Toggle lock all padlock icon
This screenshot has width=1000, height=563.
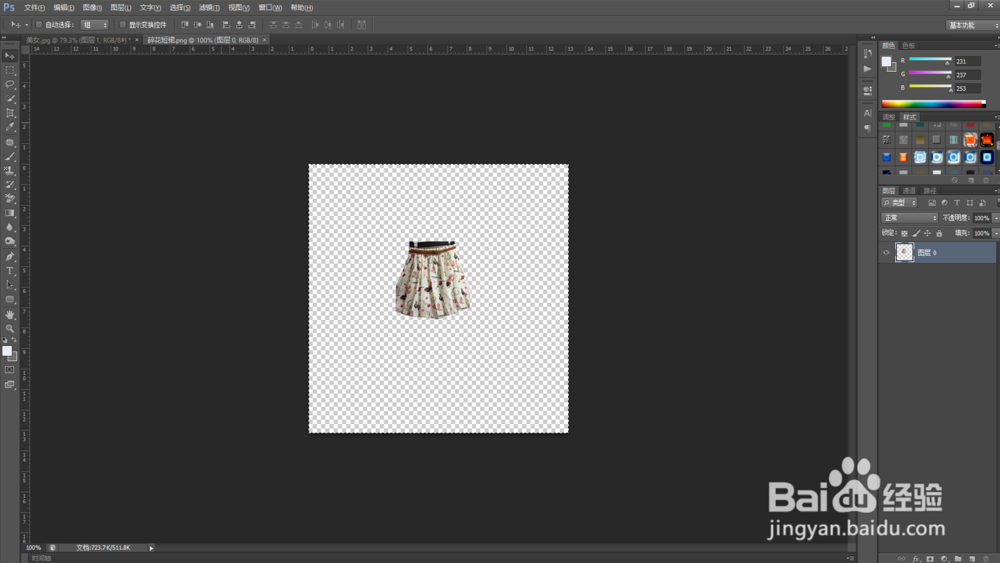click(939, 233)
